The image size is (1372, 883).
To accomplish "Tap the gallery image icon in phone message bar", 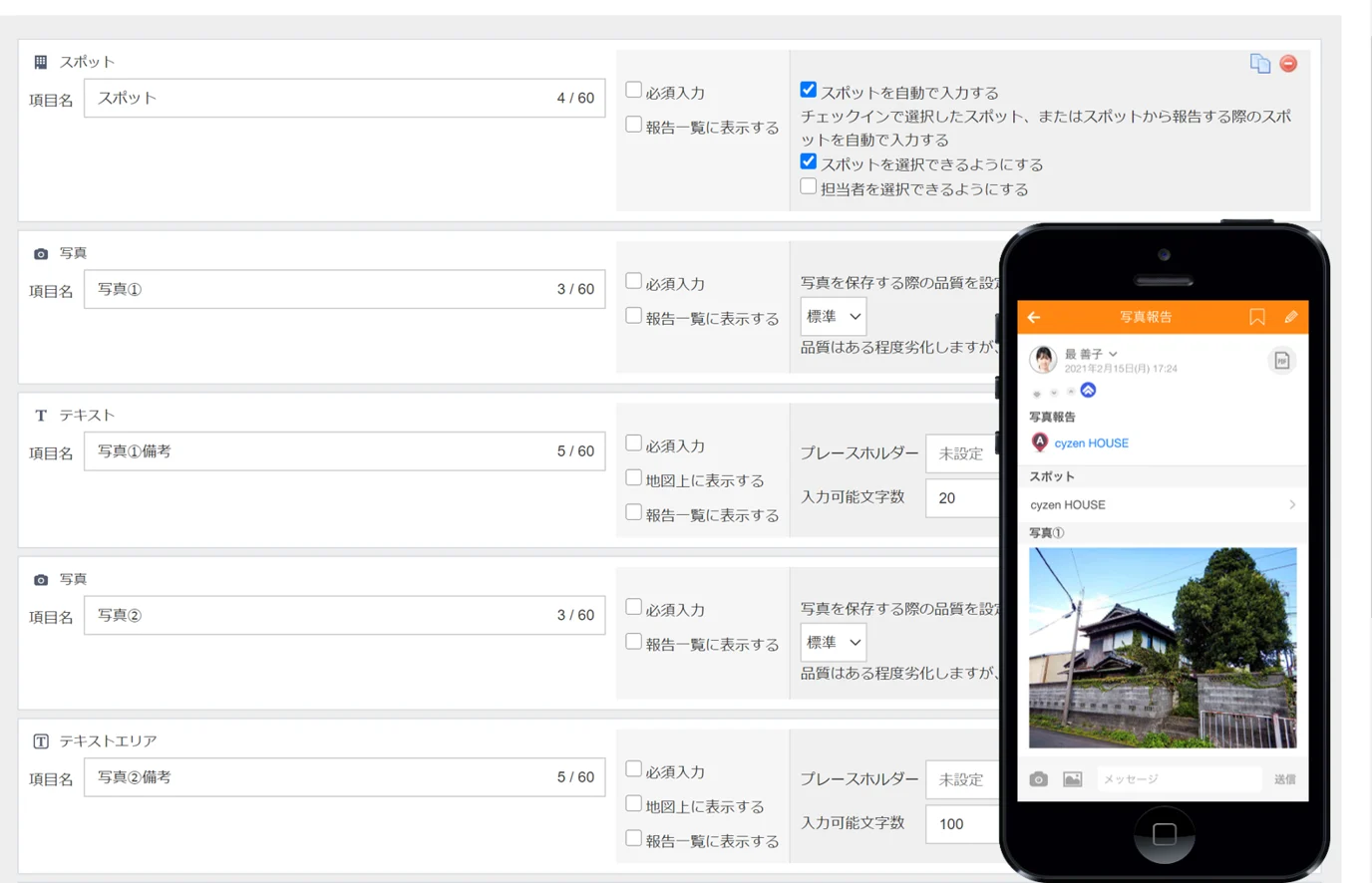I will coord(1073,779).
